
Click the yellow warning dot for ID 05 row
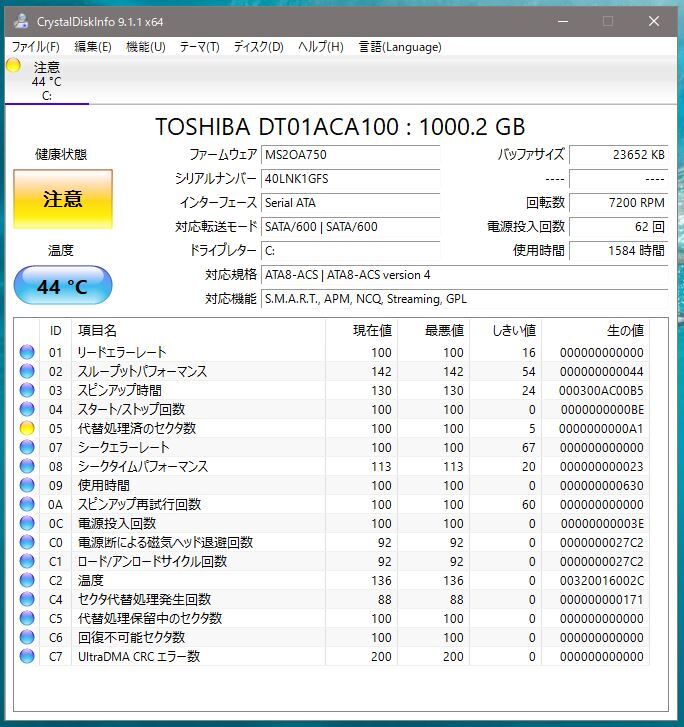(x=27, y=428)
